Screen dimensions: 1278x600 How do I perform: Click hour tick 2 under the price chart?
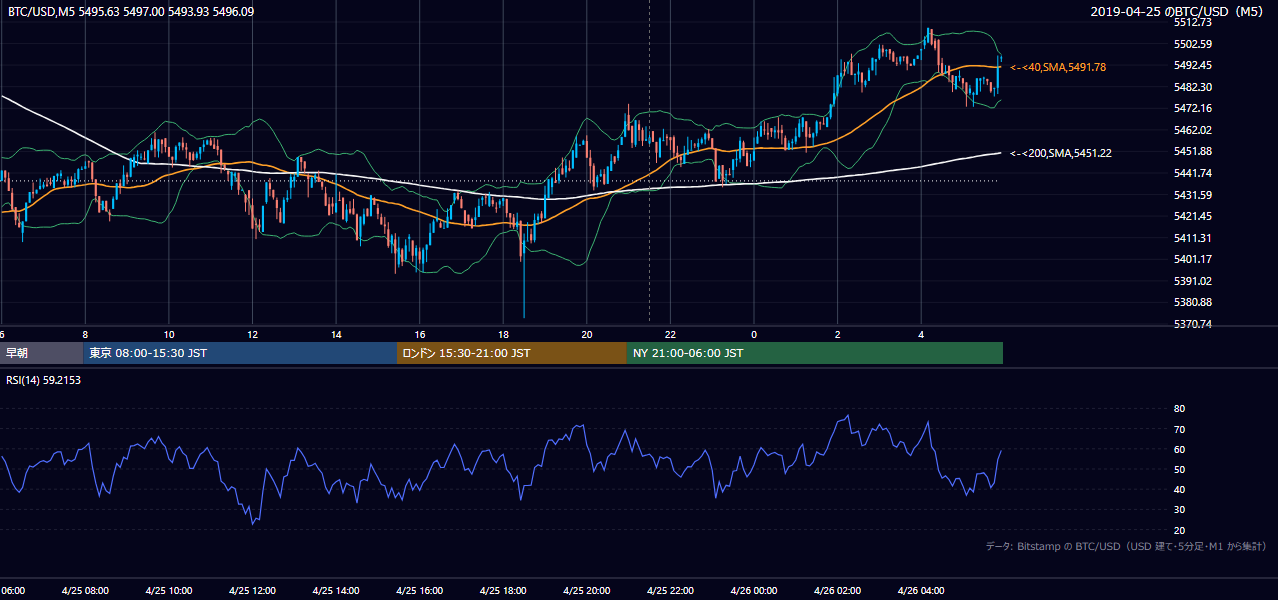838,334
